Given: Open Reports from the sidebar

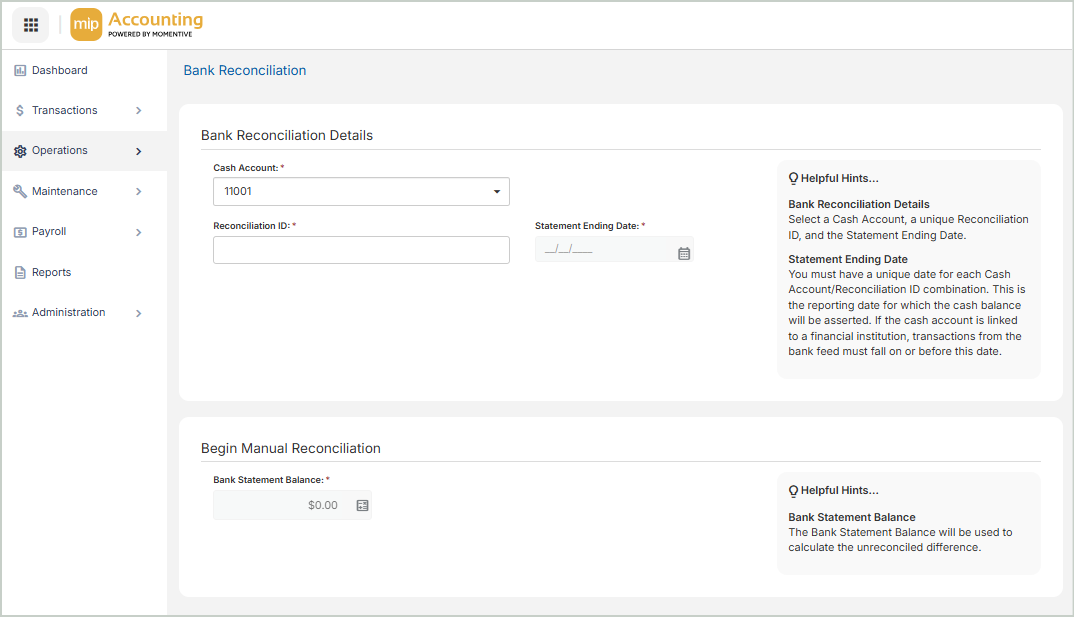Looking at the screenshot, I should (x=51, y=273).
